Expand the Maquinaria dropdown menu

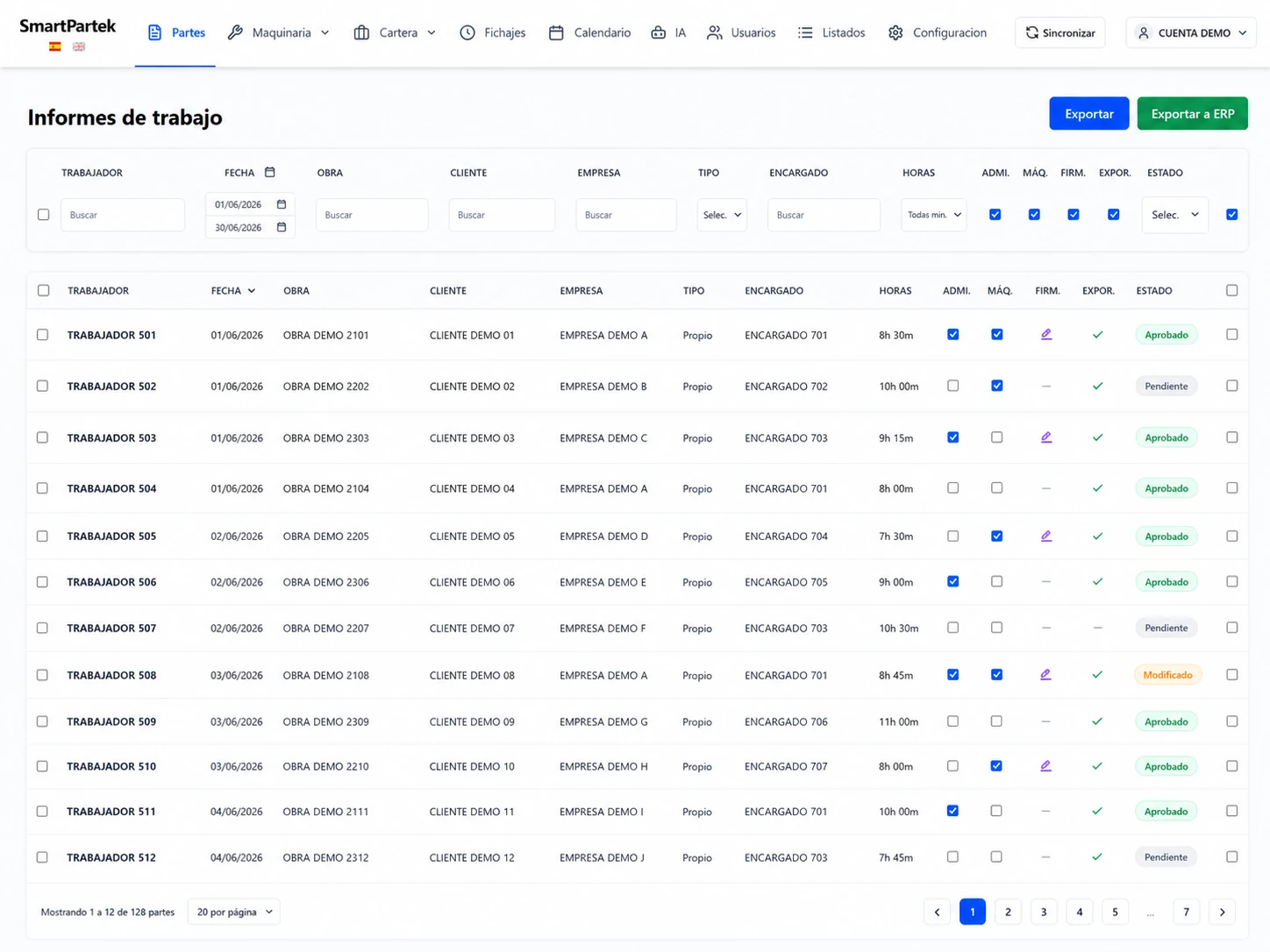tap(278, 32)
